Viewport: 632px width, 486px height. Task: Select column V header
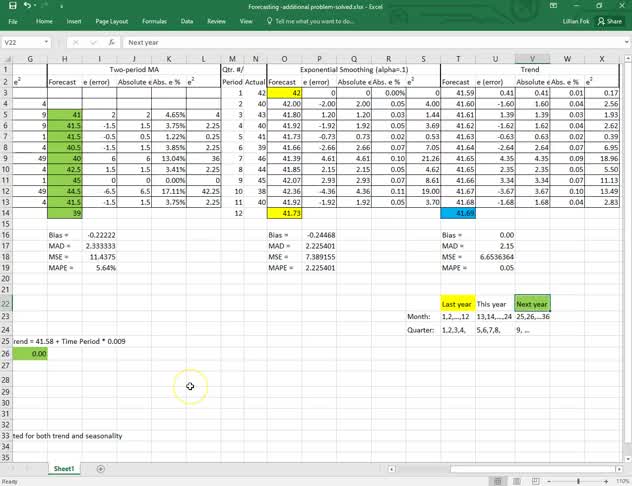click(x=531, y=58)
